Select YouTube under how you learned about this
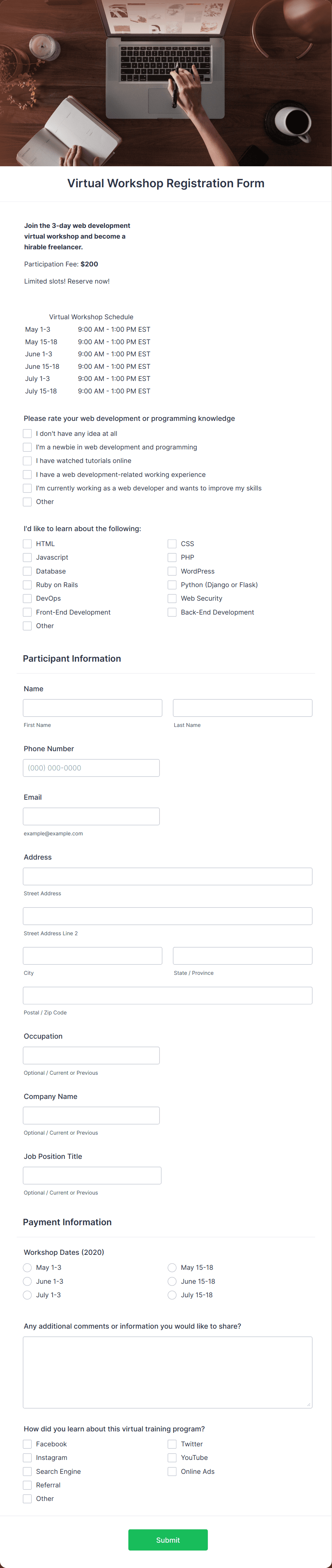 (x=172, y=1458)
